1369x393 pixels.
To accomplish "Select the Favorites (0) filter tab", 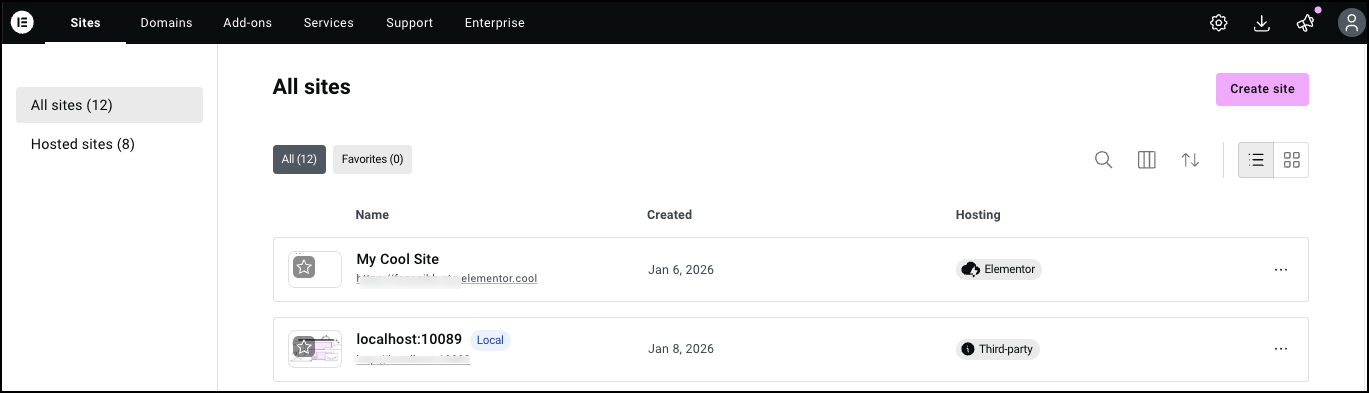I will (372, 159).
